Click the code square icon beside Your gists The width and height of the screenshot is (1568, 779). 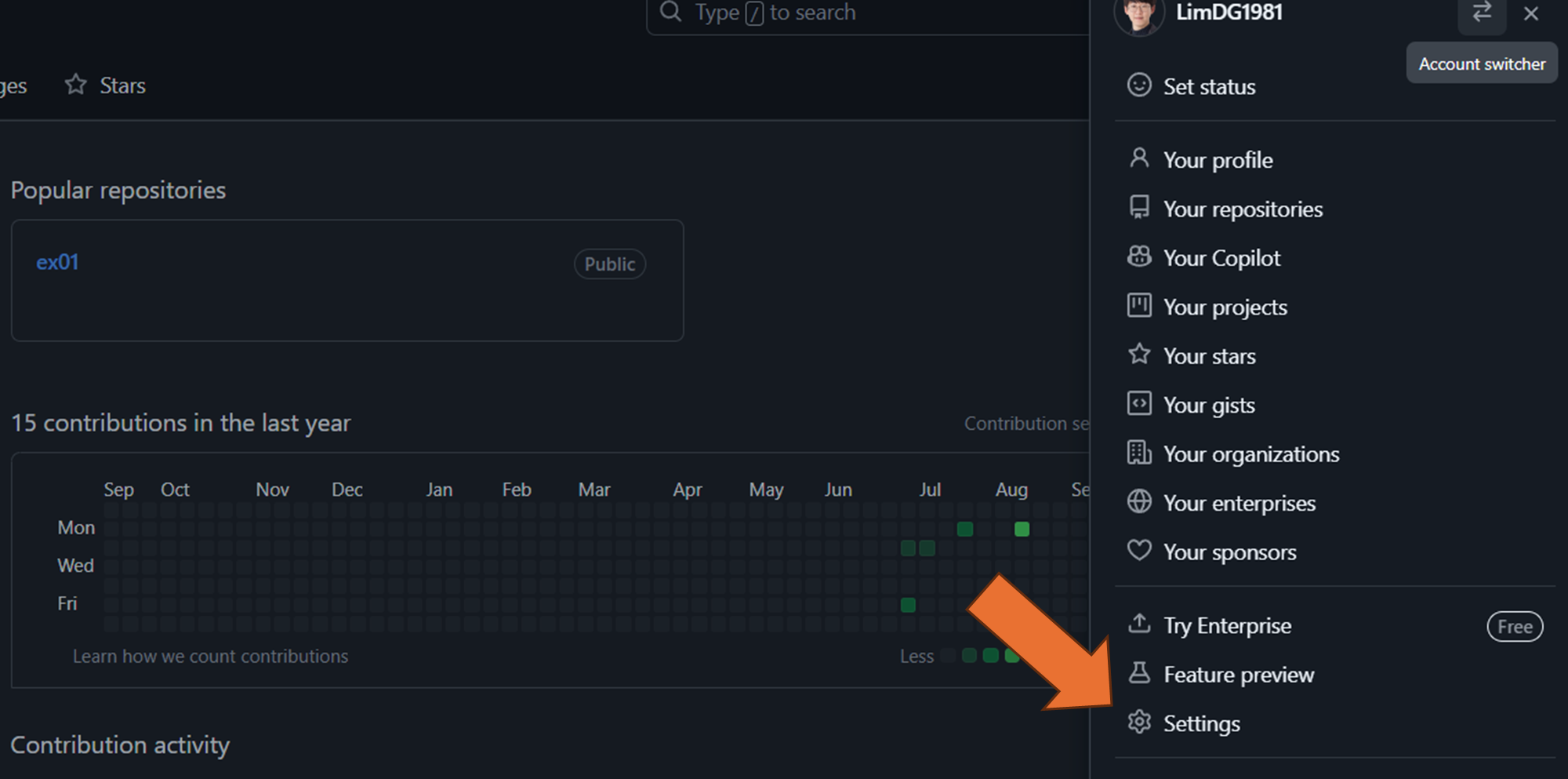coord(1139,403)
